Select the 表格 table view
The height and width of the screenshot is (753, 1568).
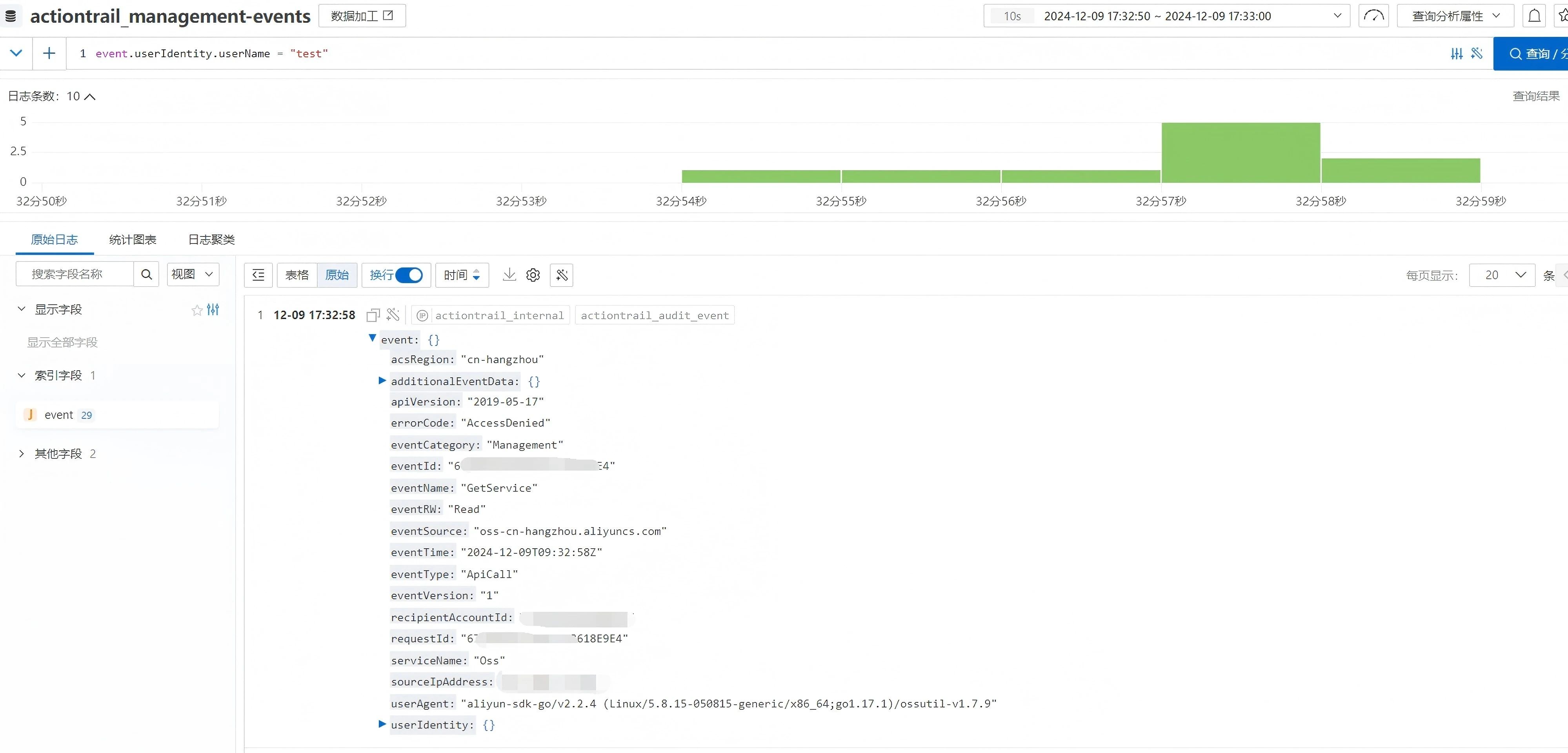coord(297,275)
